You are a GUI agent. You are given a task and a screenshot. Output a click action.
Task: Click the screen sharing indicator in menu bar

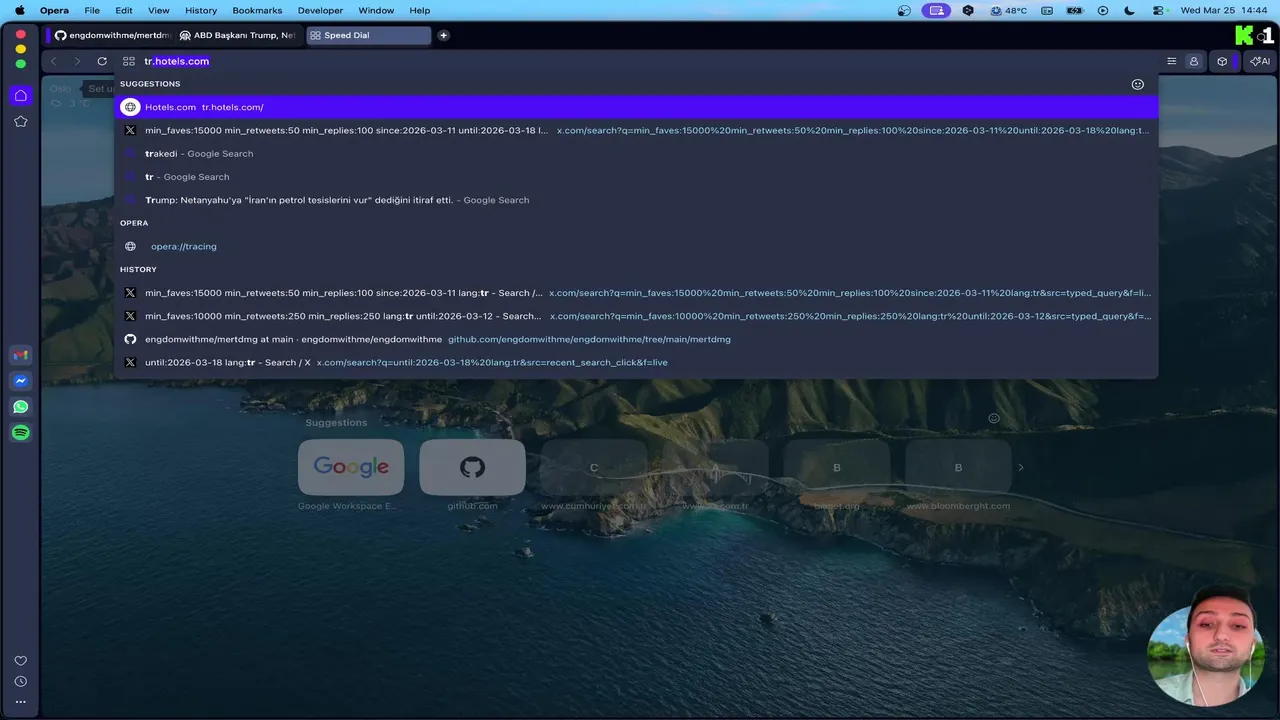coord(936,10)
